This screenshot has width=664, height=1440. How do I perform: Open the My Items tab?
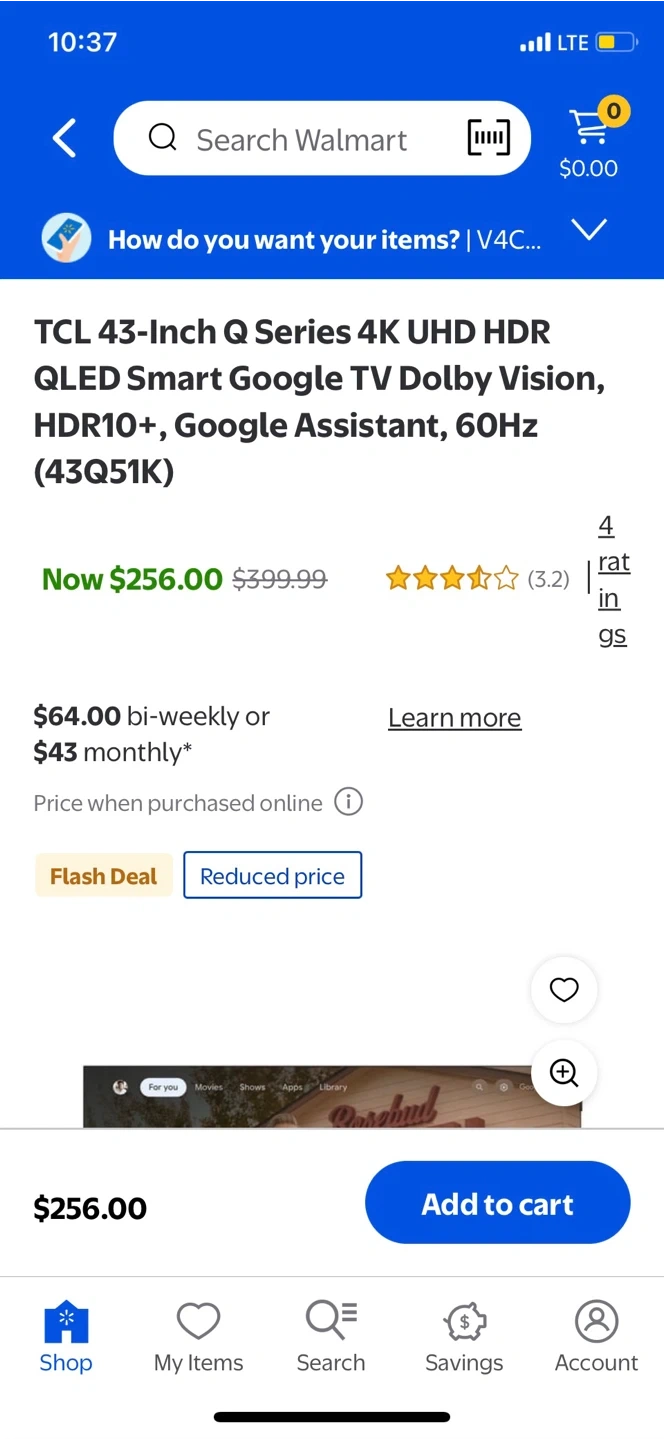click(198, 1337)
